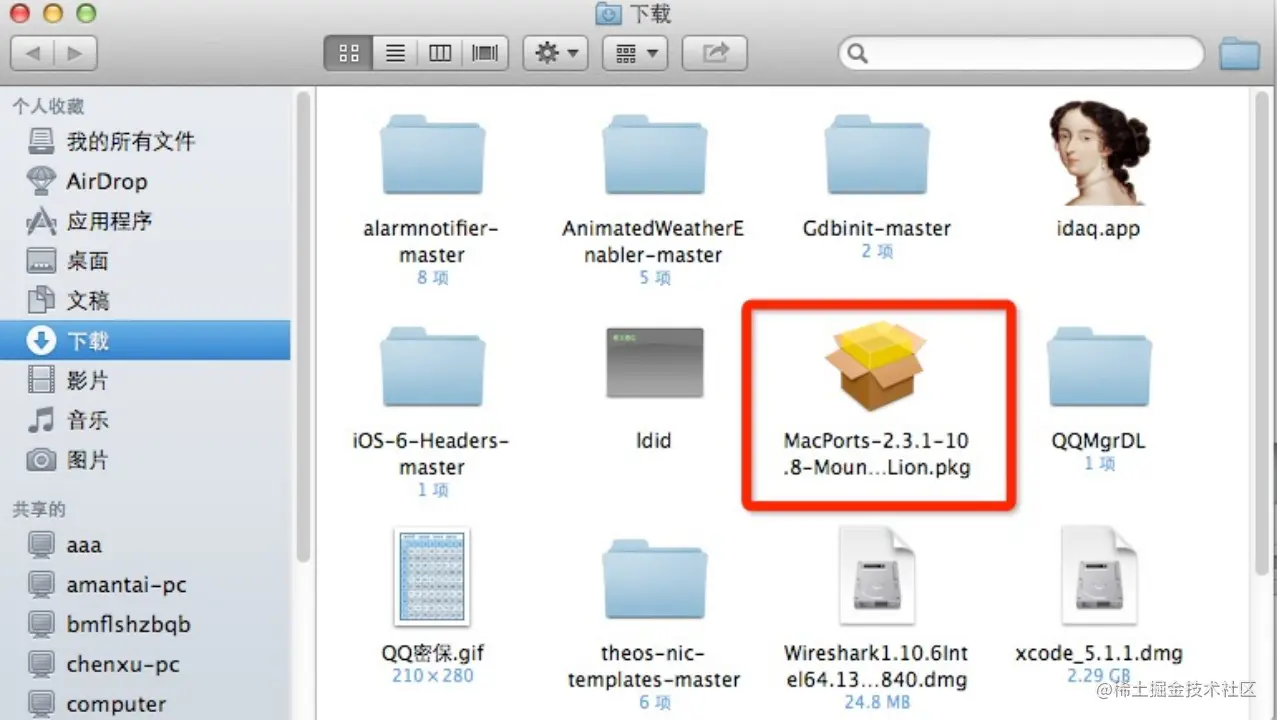1277x720 pixels.
Task: Select the theos-nic-templates-master folder icon
Action: click(654, 580)
